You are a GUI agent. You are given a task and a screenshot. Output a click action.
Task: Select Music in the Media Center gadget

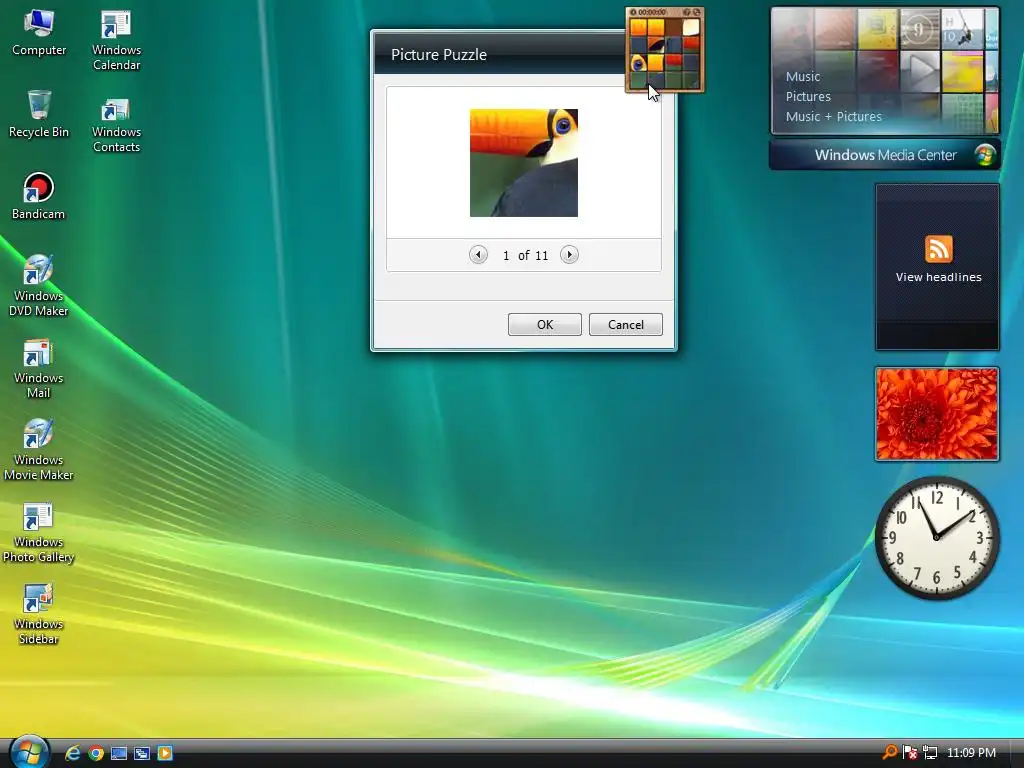803,76
